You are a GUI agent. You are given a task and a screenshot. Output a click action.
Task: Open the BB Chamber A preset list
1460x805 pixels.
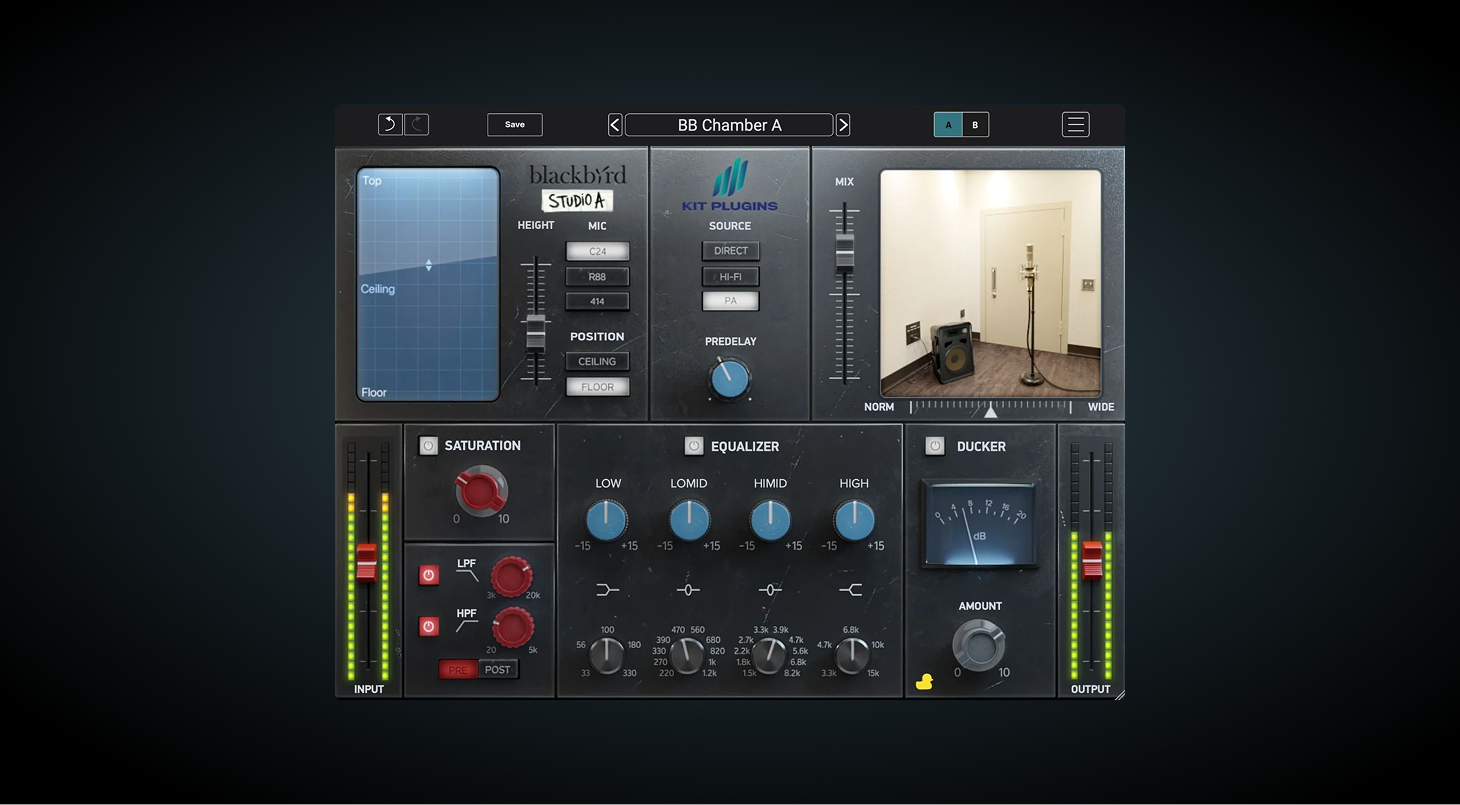(729, 125)
